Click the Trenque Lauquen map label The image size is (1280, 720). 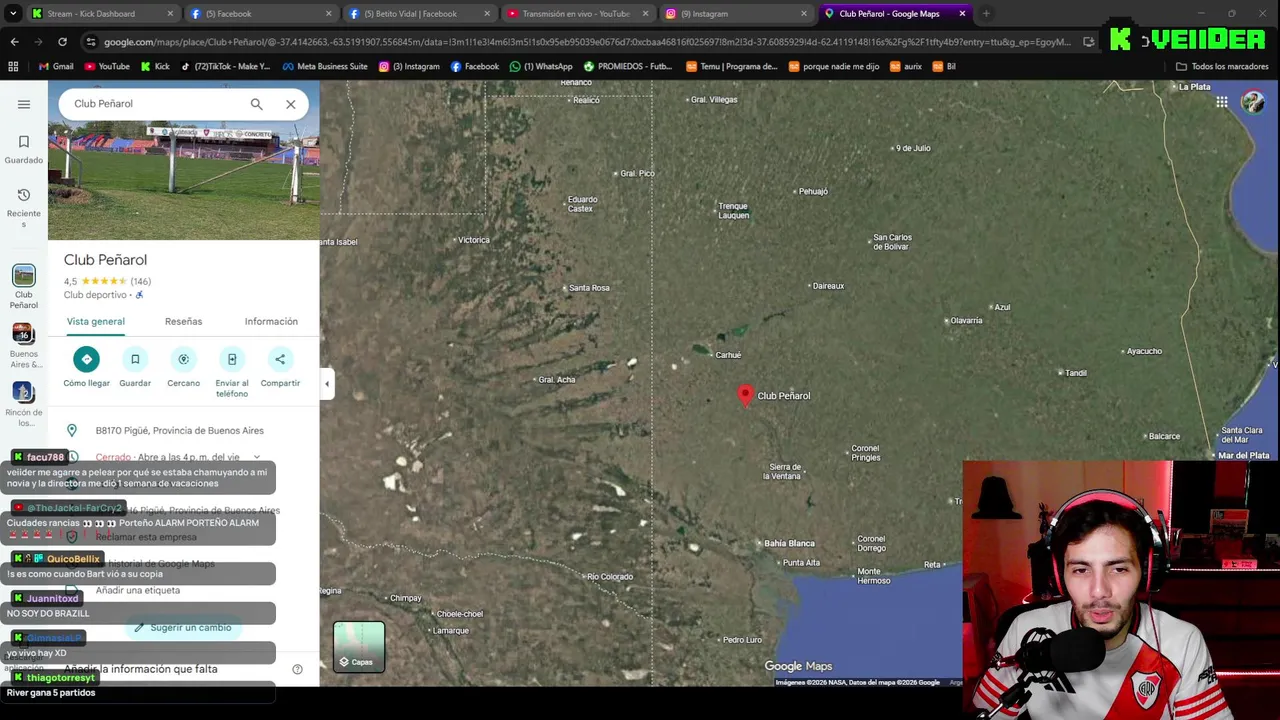coord(733,210)
